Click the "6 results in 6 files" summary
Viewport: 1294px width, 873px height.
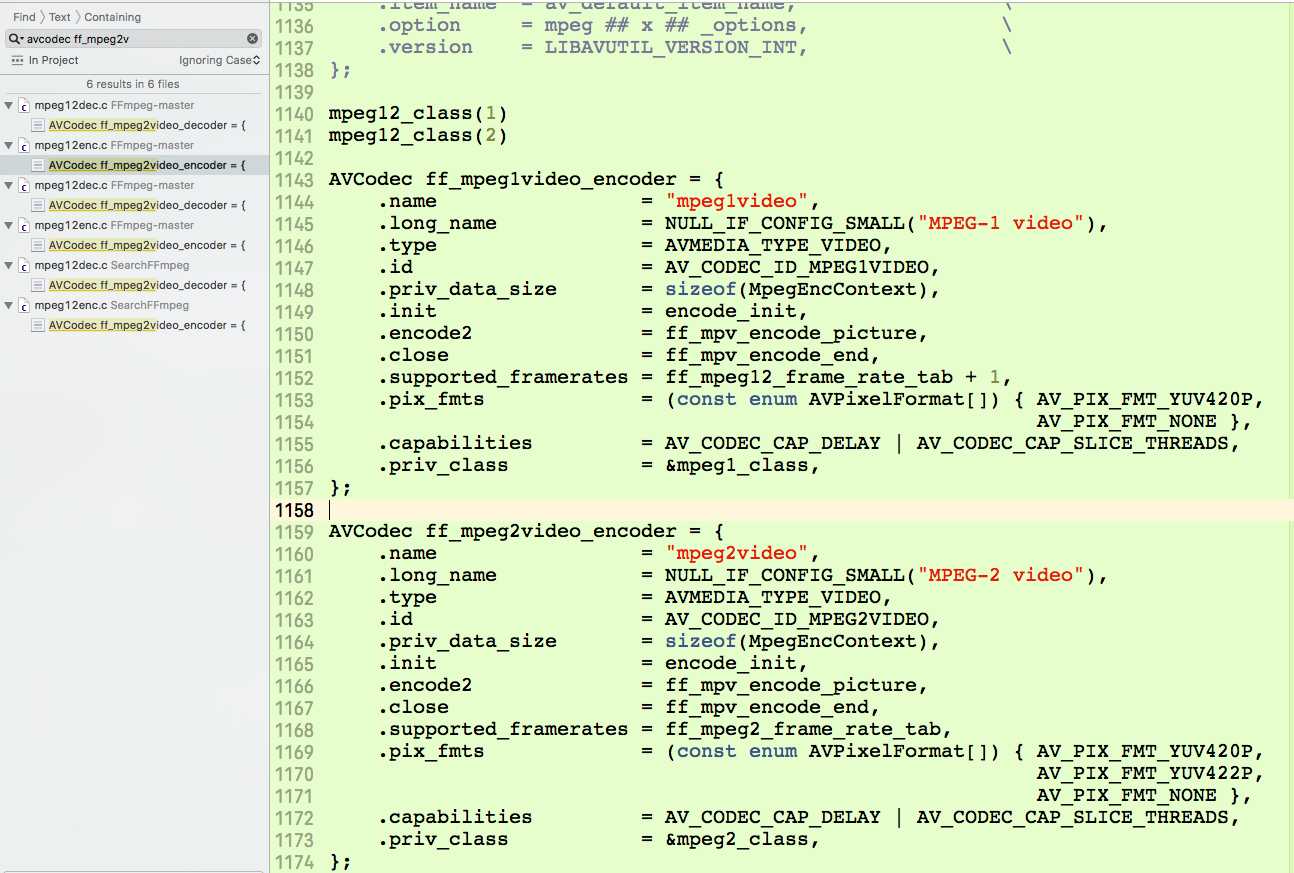pyautogui.click(x=133, y=84)
